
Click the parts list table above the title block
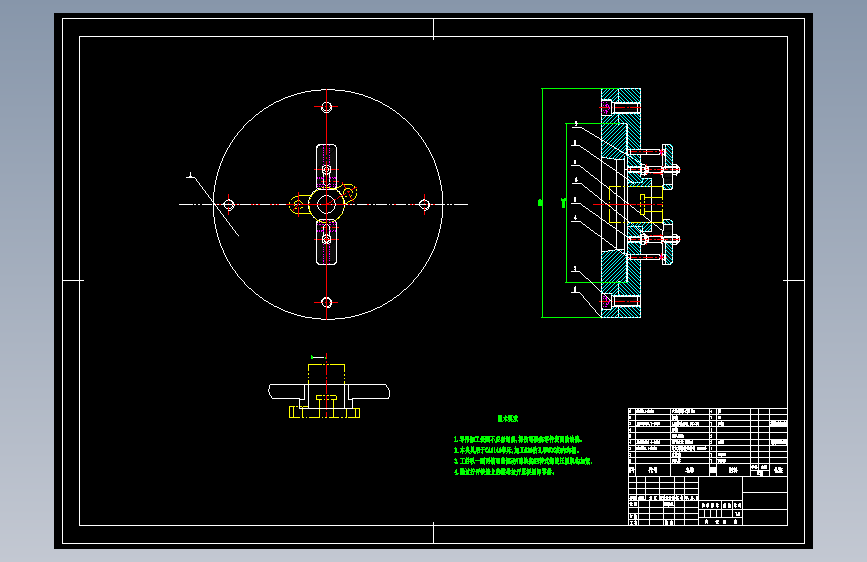[707, 442]
